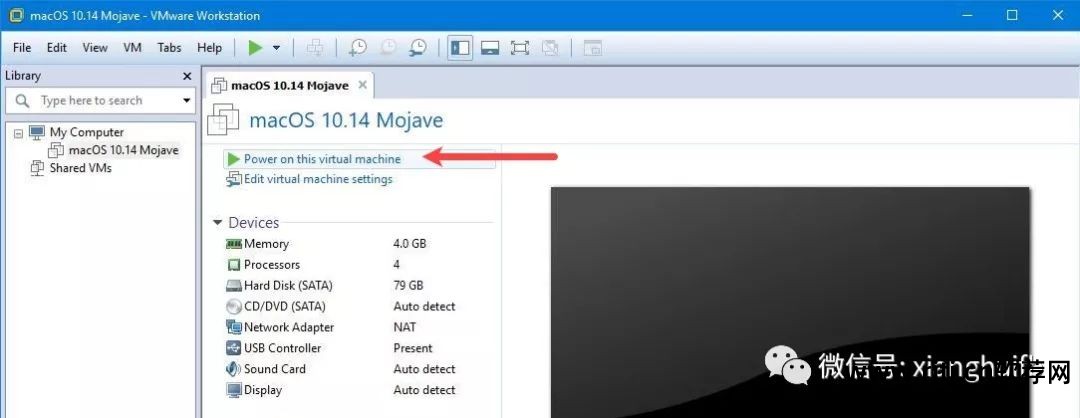Screen dimensions: 1080x418
Task: Click the Network Adapter device icon
Action: coord(234,328)
